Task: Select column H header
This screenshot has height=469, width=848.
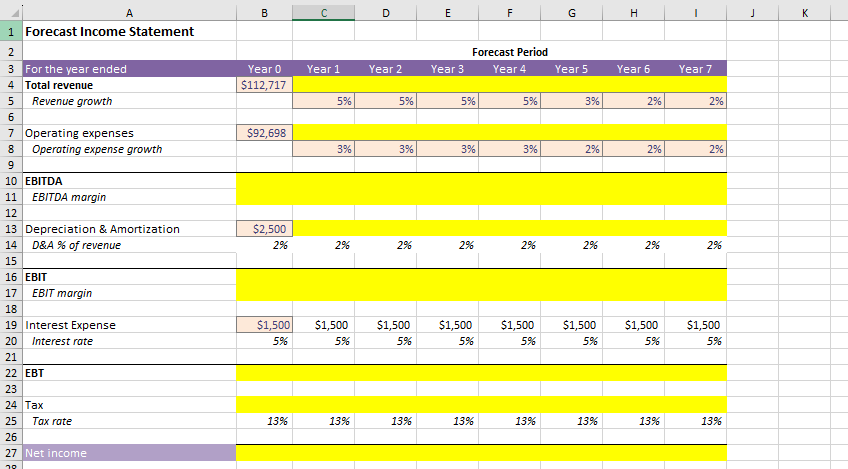Action: point(634,13)
